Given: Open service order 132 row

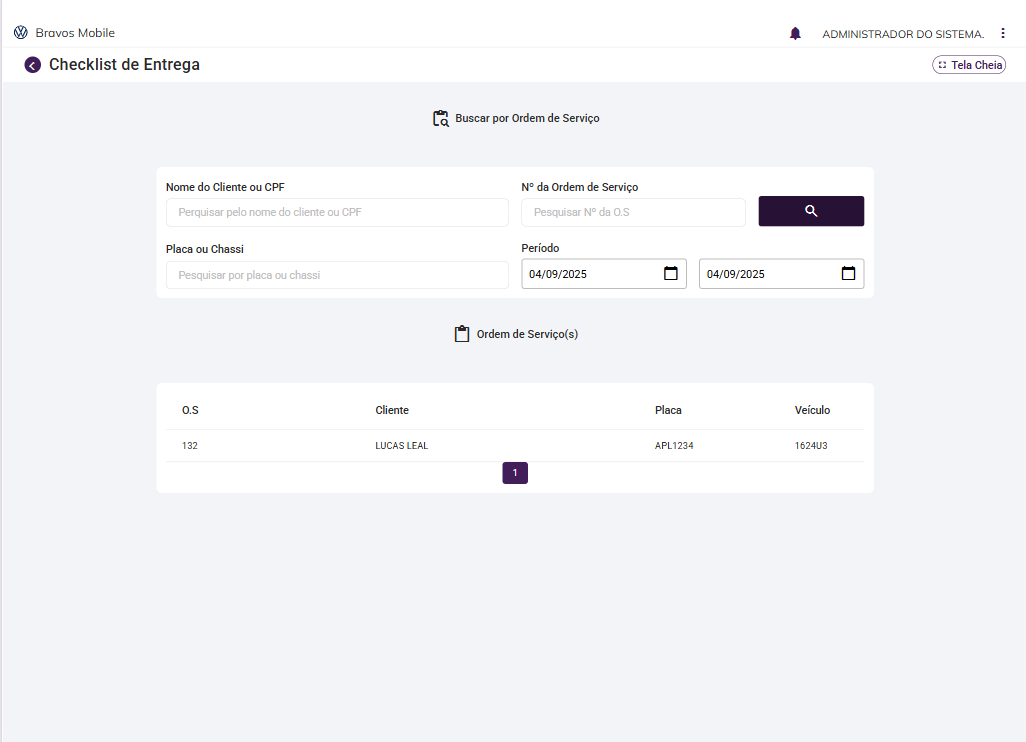Looking at the screenshot, I should (x=190, y=446).
